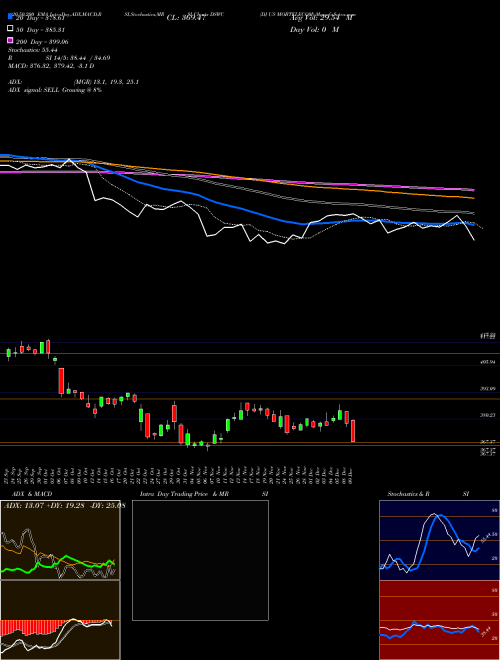
Task: Click the 'CL: 369.47' closing price value
Action: tap(186, 18)
